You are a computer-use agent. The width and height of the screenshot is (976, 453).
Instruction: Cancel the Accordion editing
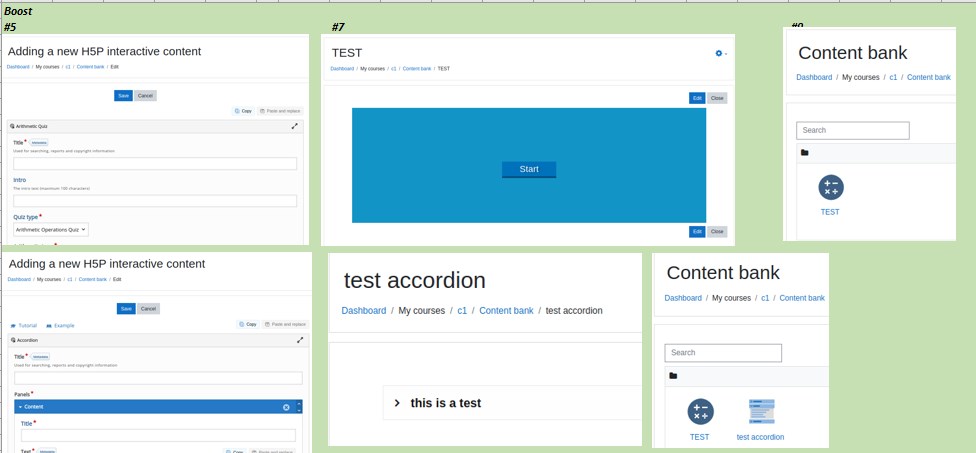pyautogui.click(x=148, y=309)
